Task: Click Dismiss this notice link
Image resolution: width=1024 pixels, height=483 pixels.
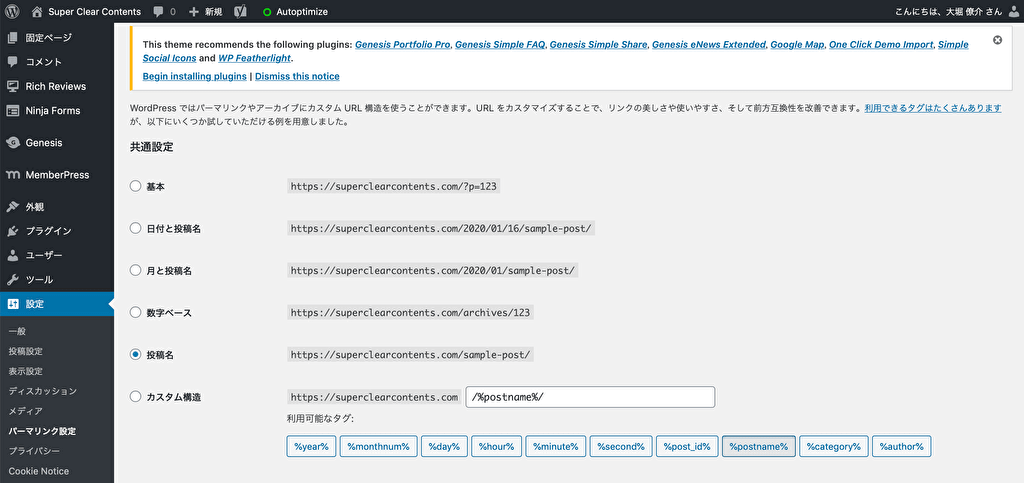Action: point(297,76)
